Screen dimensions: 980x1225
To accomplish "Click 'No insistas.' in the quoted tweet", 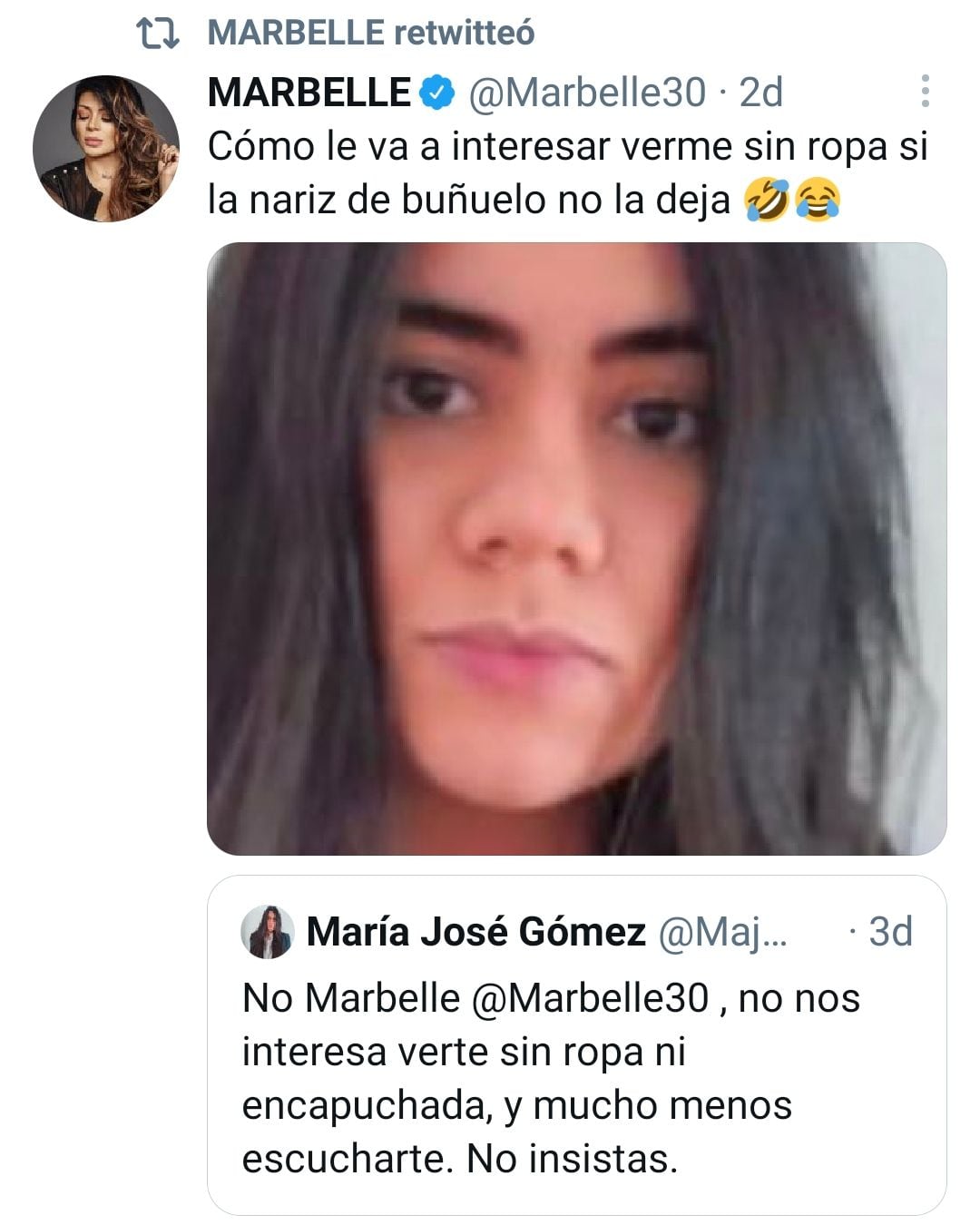I will click(572, 1159).
